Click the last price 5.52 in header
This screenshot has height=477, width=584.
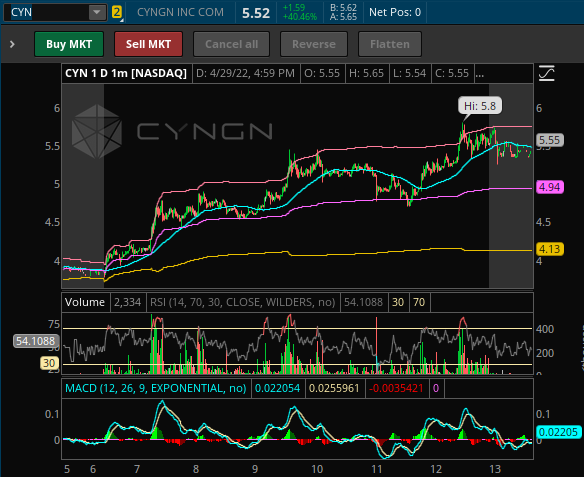pyautogui.click(x=256, y=13)
